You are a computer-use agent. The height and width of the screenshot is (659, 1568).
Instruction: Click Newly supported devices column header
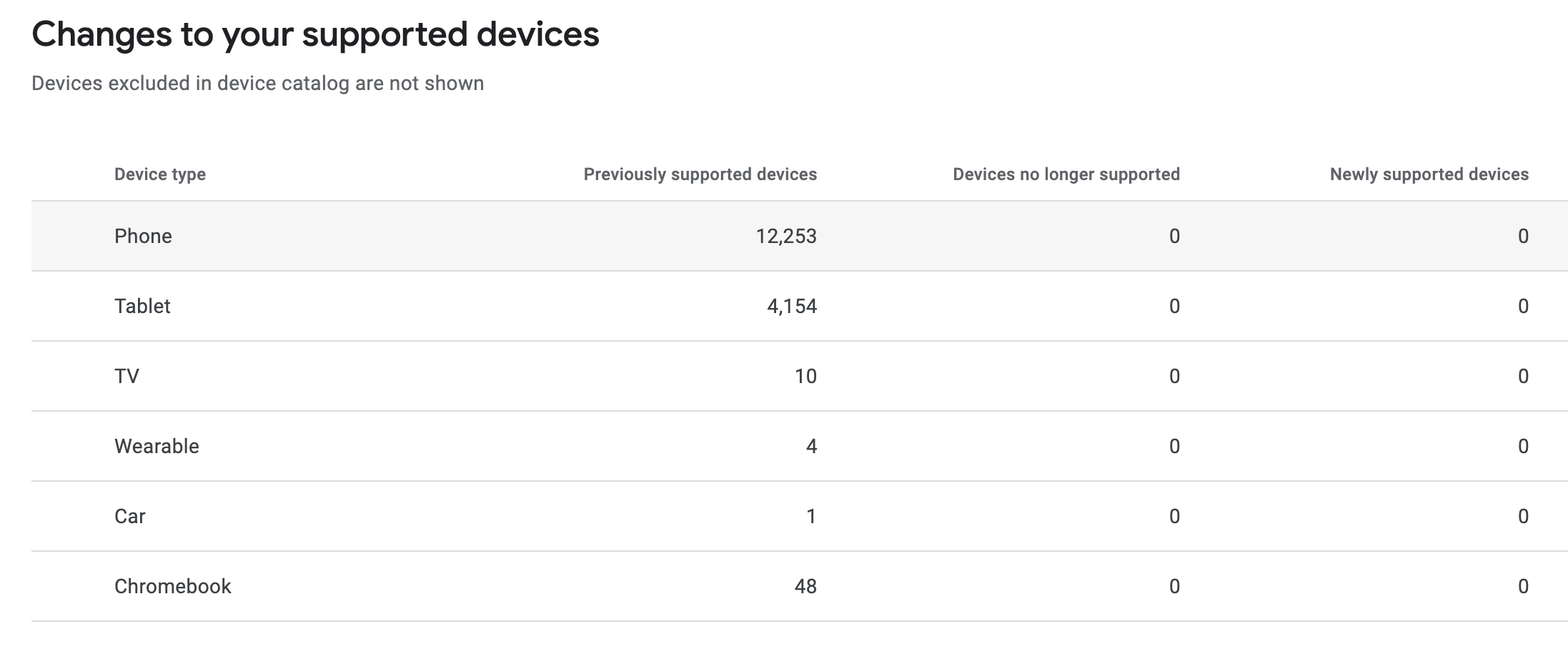point(1429,174)
